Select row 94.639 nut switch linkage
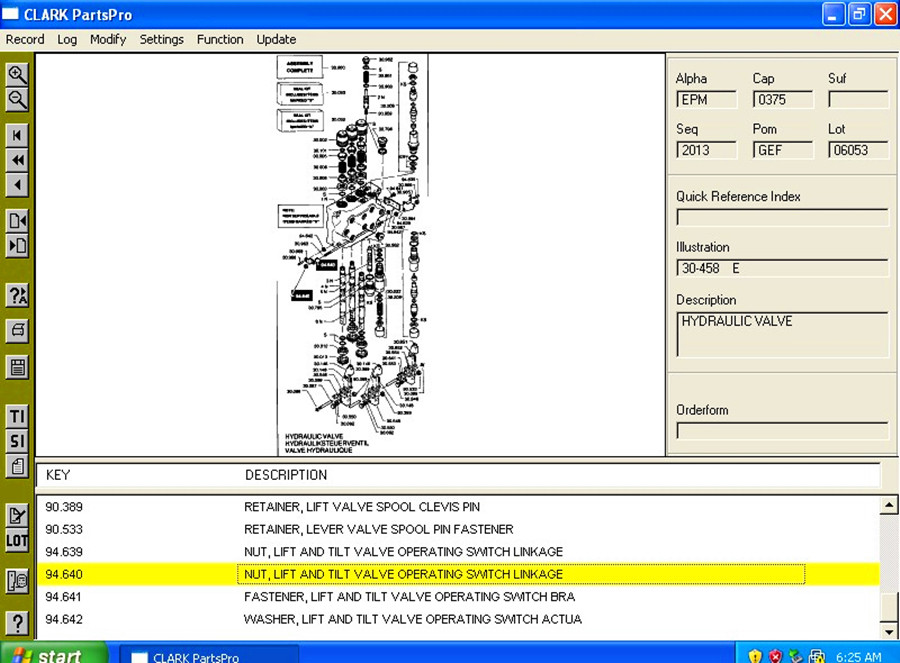 click(x=458, y=552)
